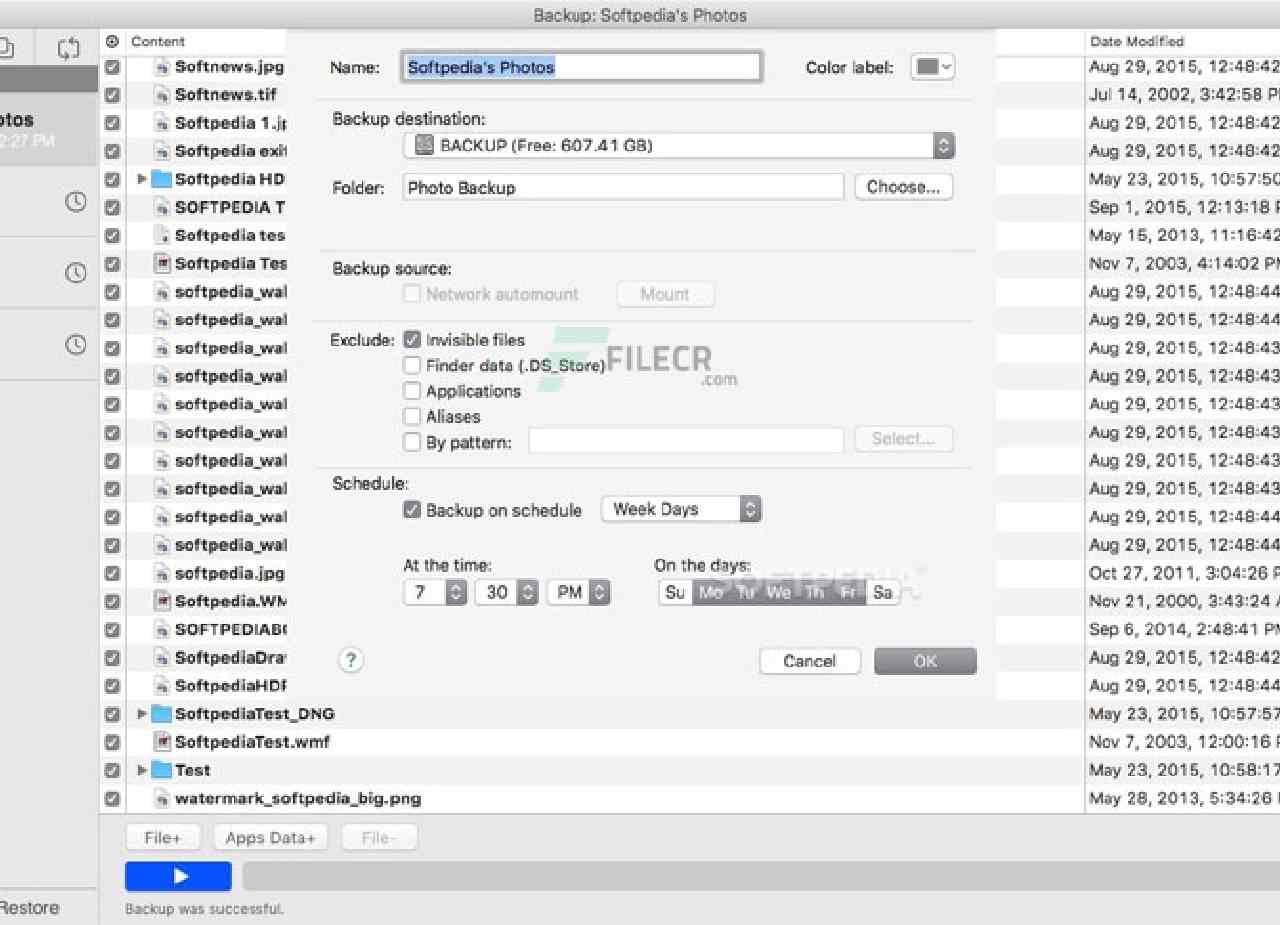This screenshot has width=1280, height=925.
Task: Sort by the Date Modified column header
Action: point(1137,42)
